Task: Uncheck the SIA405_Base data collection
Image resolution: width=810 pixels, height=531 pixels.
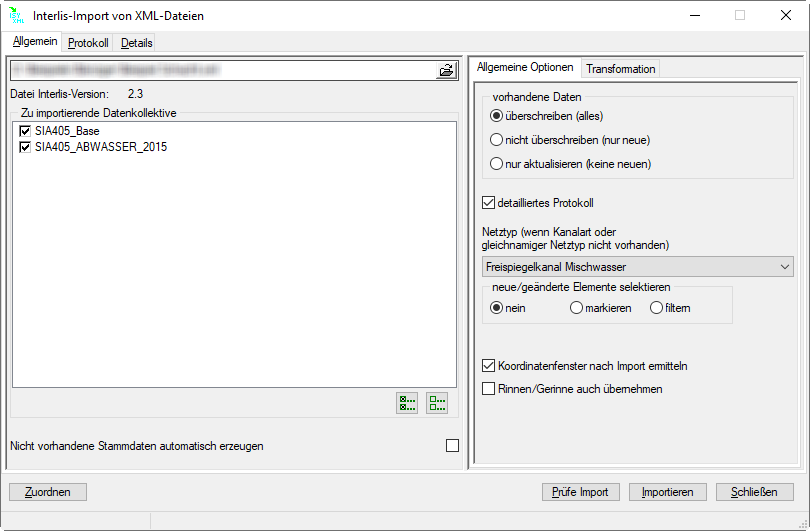Action: [x=25, y=131]
